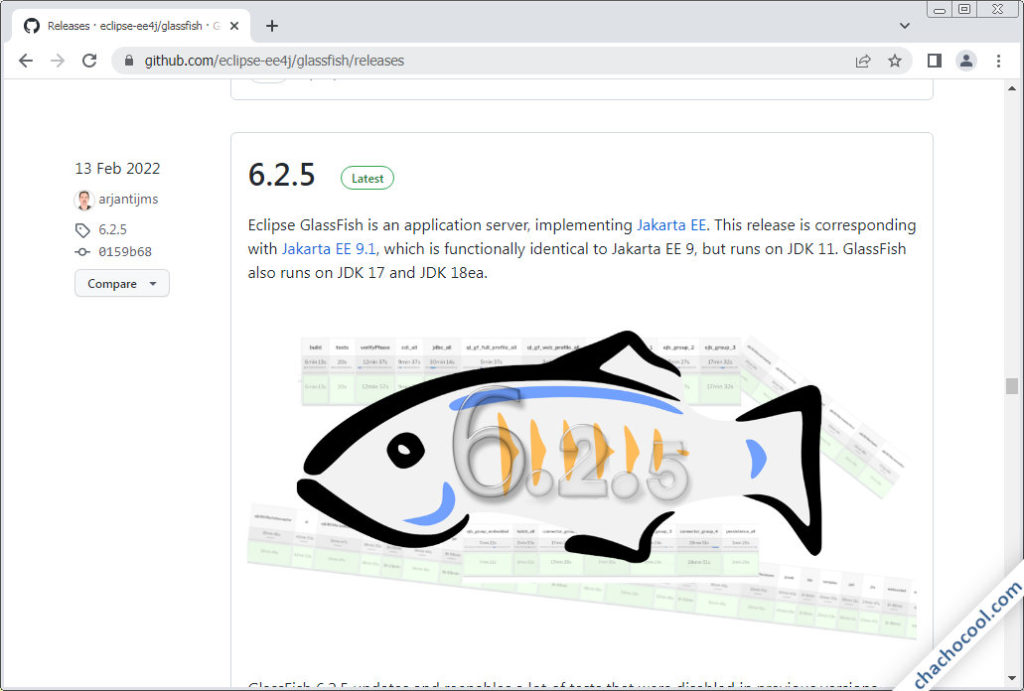Open the user profile icon
Viewport: 1024px width, 691px height.
[966, 61]
